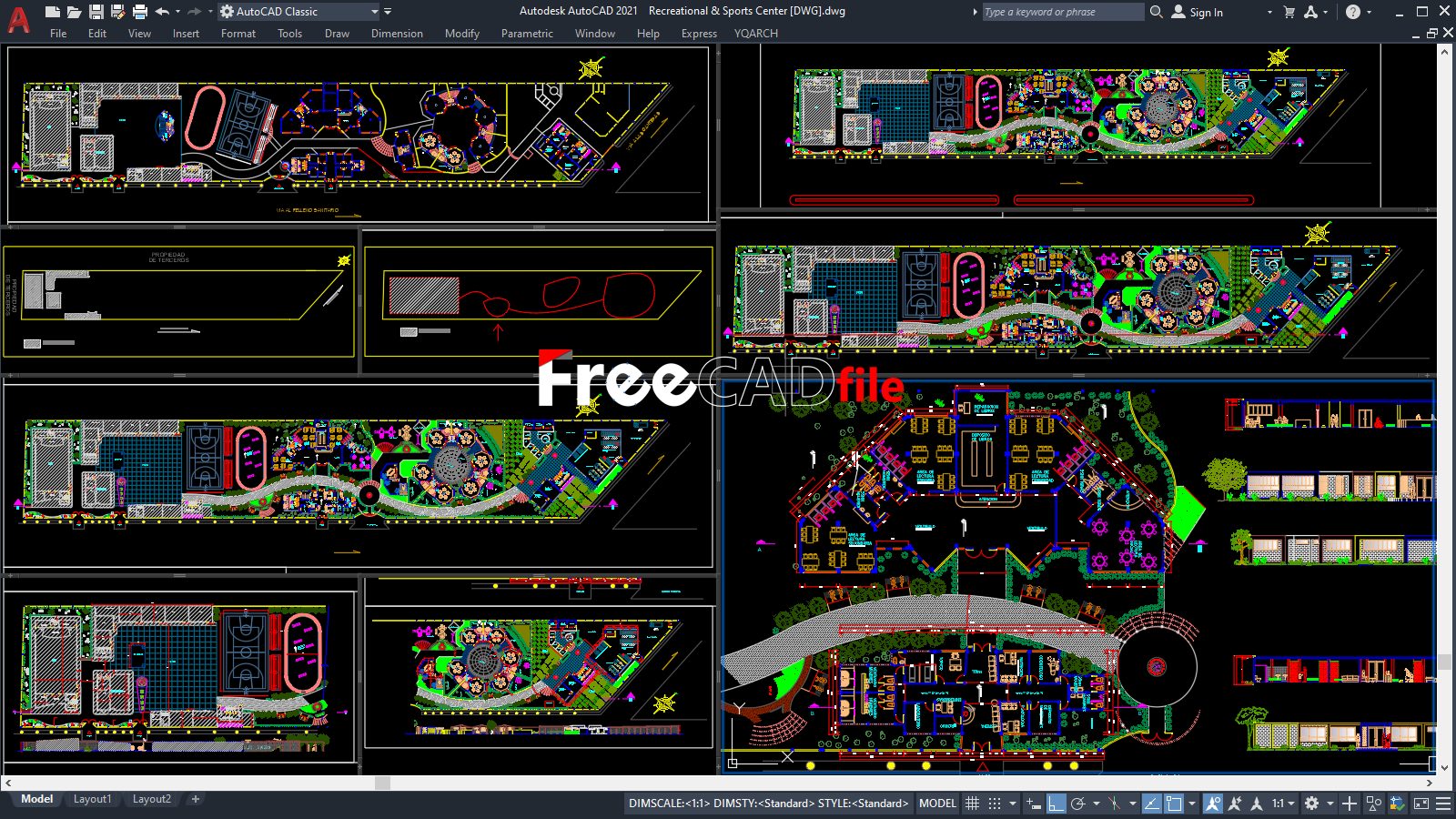The width and height of the screenshot is (1456, 819).
Task: Toggle the Clean Screen control
Action: click(x=1420, y=804)
